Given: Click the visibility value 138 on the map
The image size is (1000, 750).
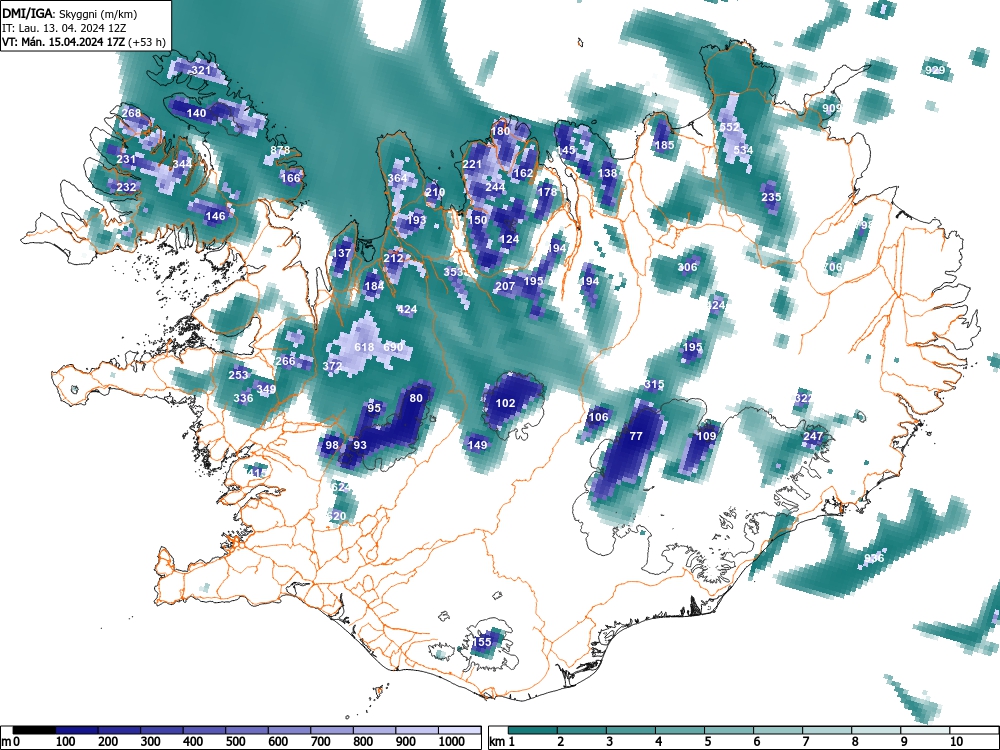Looking at the screenshot, I should (x=608, y=173).
